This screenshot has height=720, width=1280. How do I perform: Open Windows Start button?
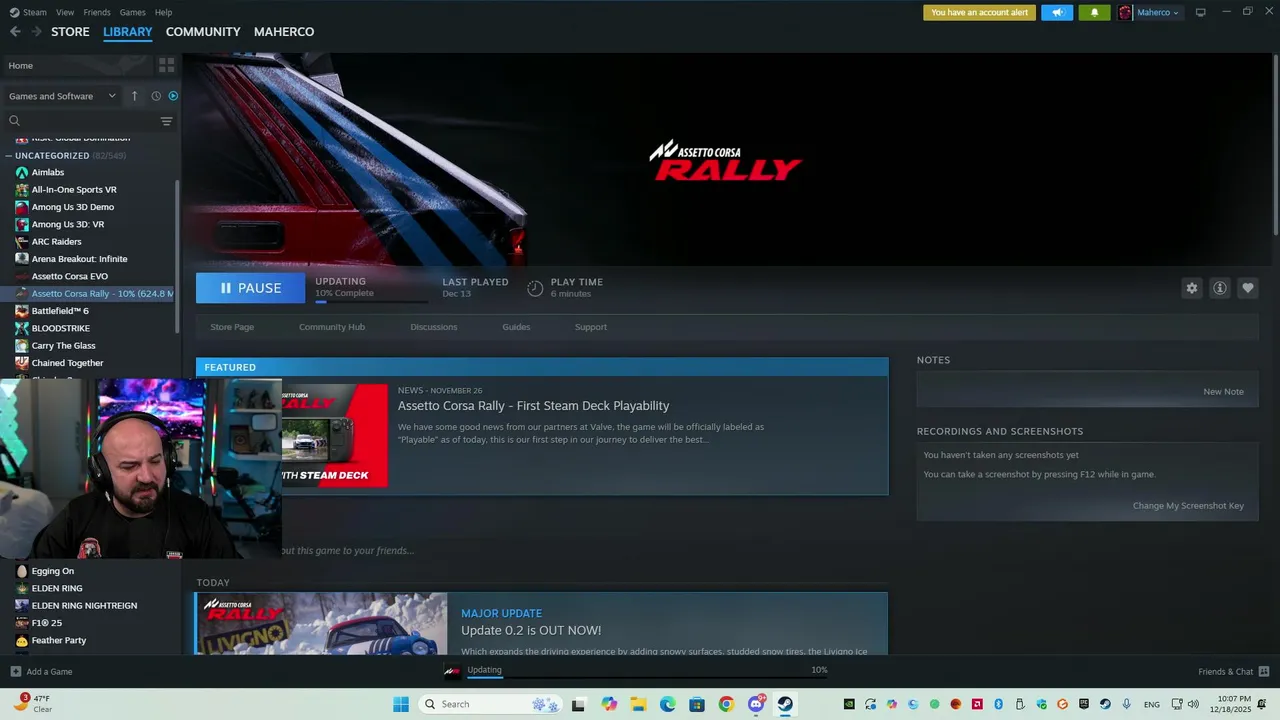coord(401,704)
